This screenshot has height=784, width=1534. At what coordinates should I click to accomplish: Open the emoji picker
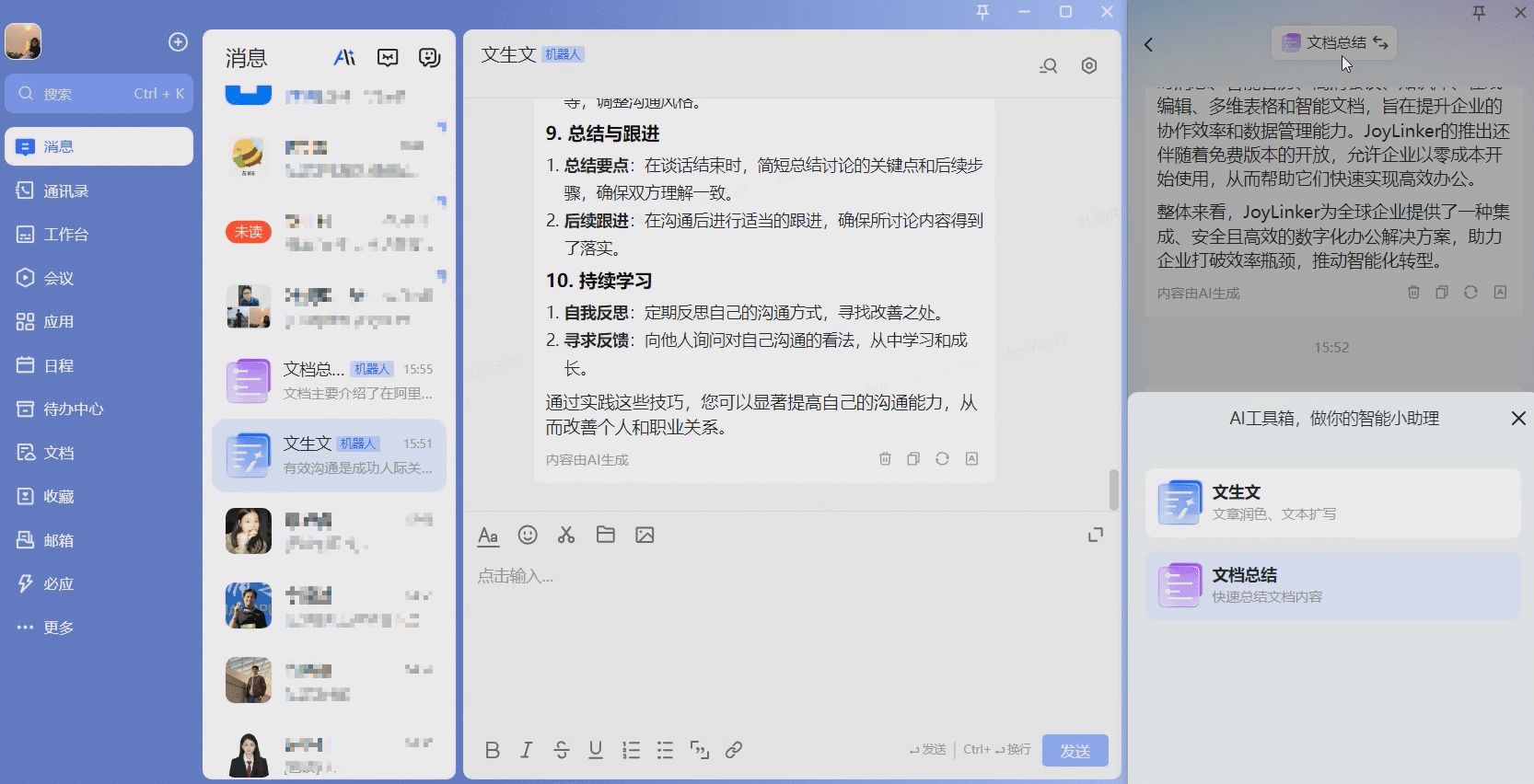tap(528, 535)
